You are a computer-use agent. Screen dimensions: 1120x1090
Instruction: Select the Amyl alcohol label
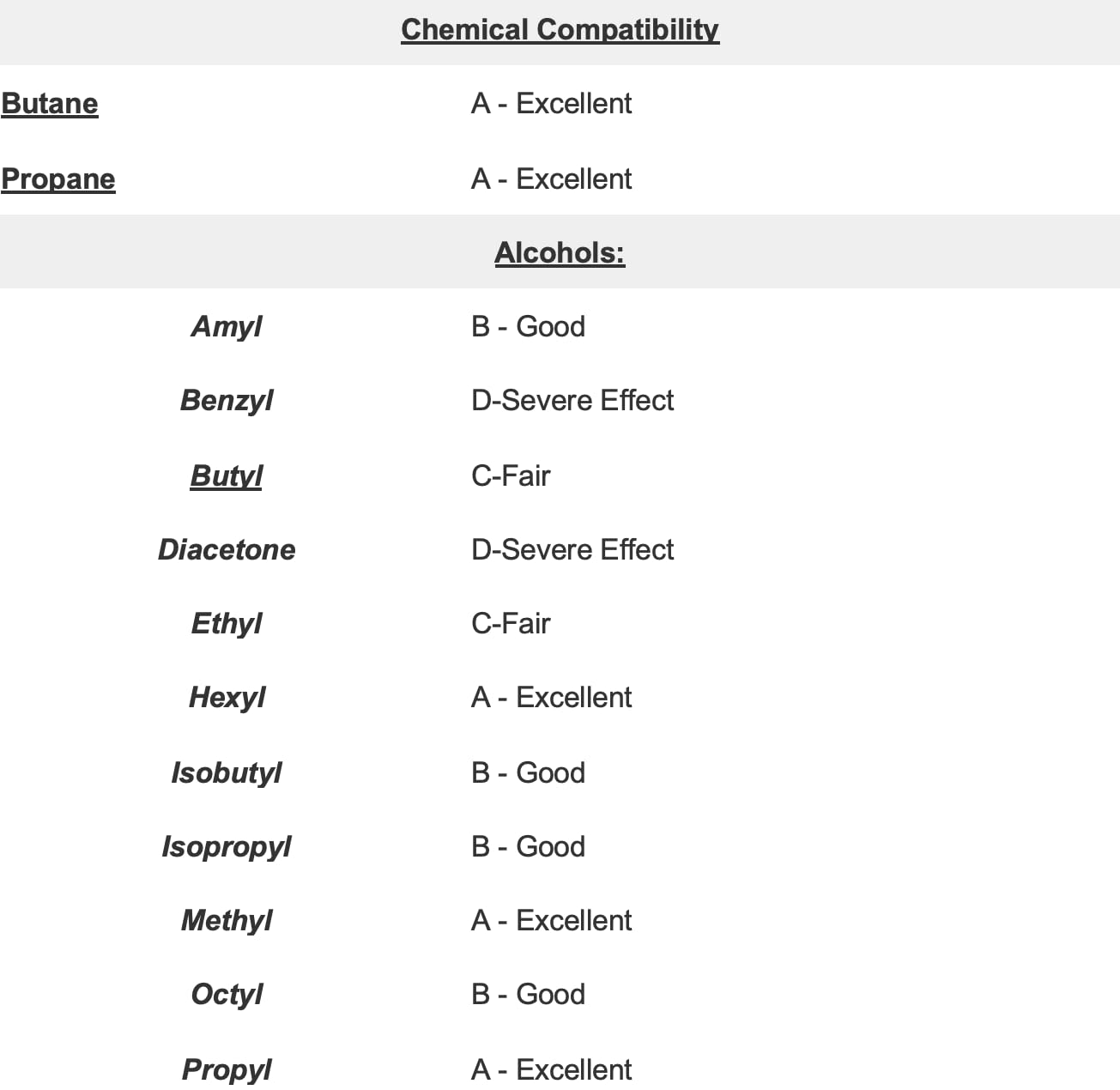tap(227, 326)
